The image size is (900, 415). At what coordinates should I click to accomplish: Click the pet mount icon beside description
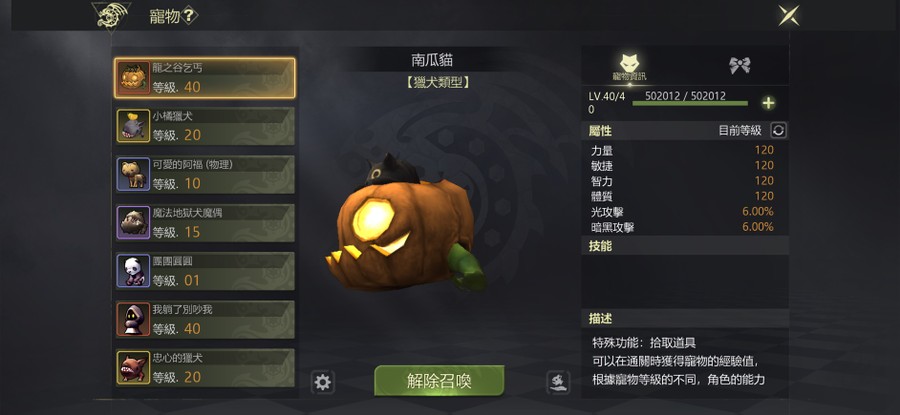coord(558,382)
